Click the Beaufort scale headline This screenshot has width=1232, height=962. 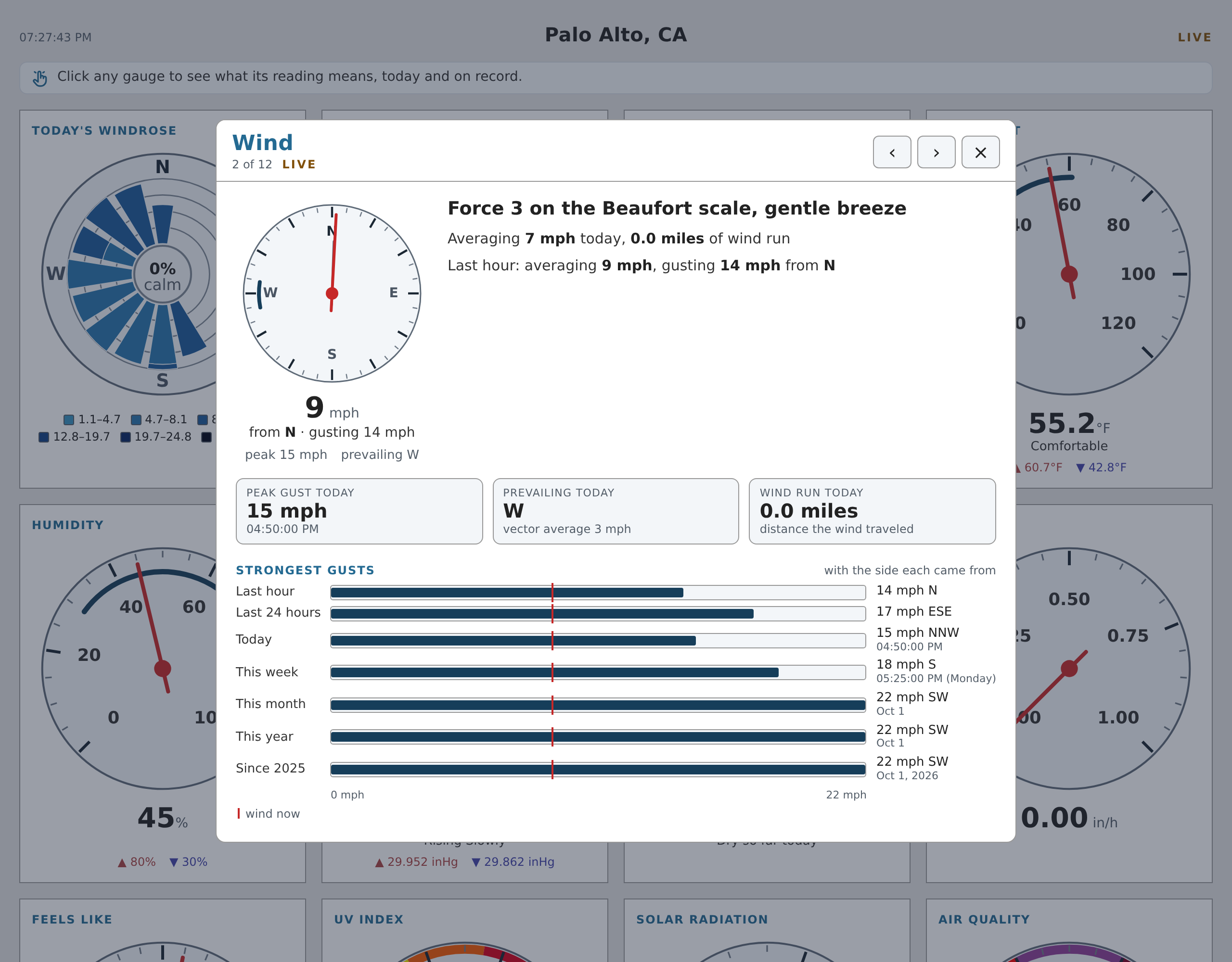click(677, 208)
